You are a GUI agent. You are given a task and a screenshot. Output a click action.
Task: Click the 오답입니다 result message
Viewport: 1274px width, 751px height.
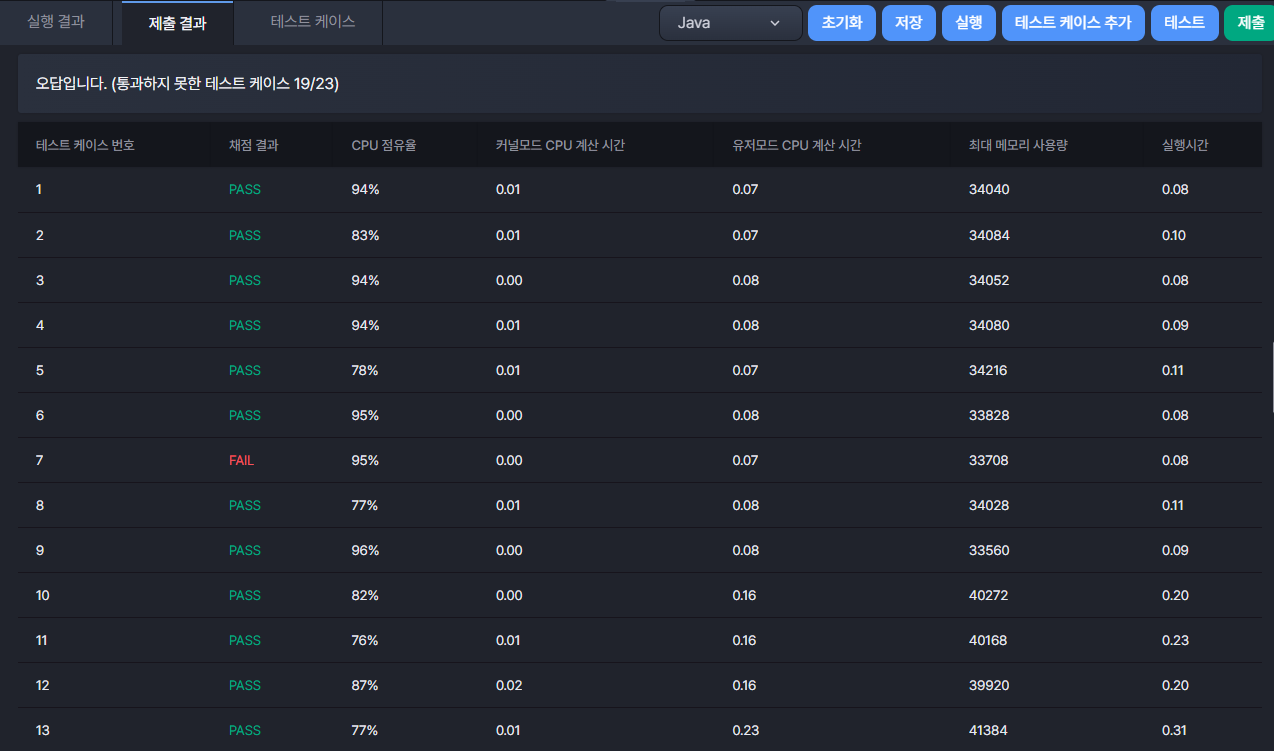[x=188, y=84]
